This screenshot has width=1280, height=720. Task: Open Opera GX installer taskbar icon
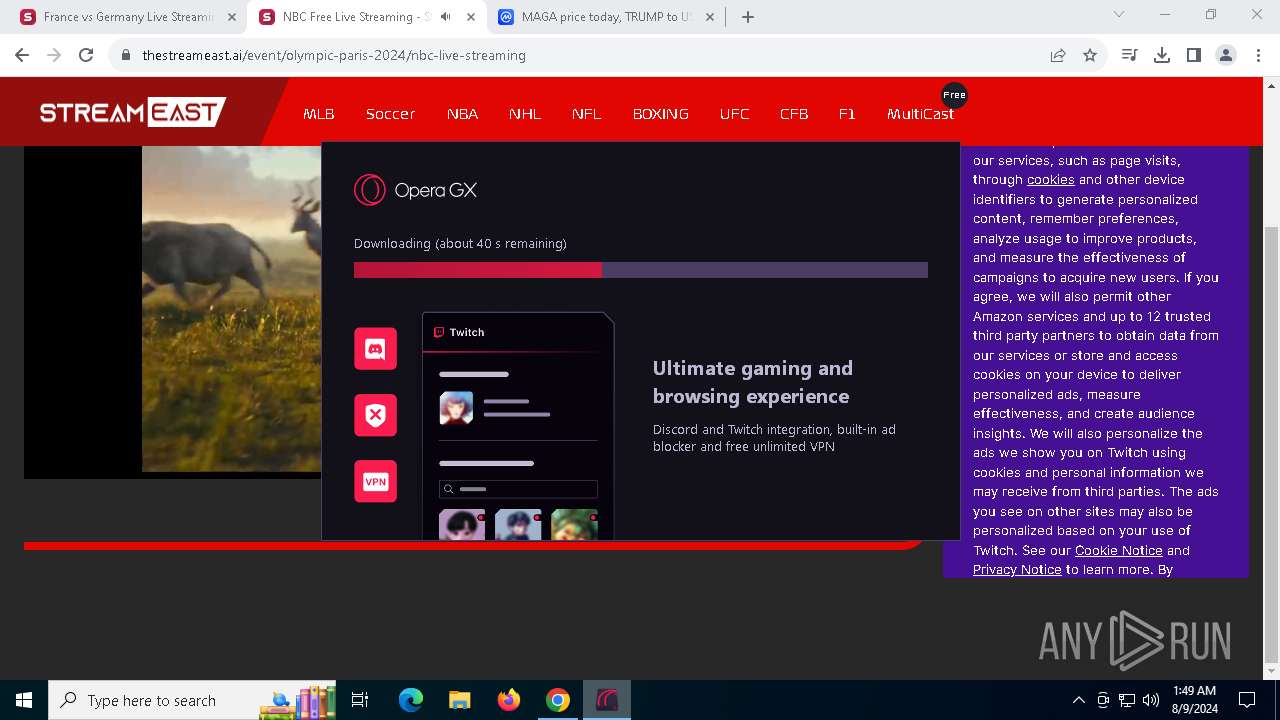[606, 700]
